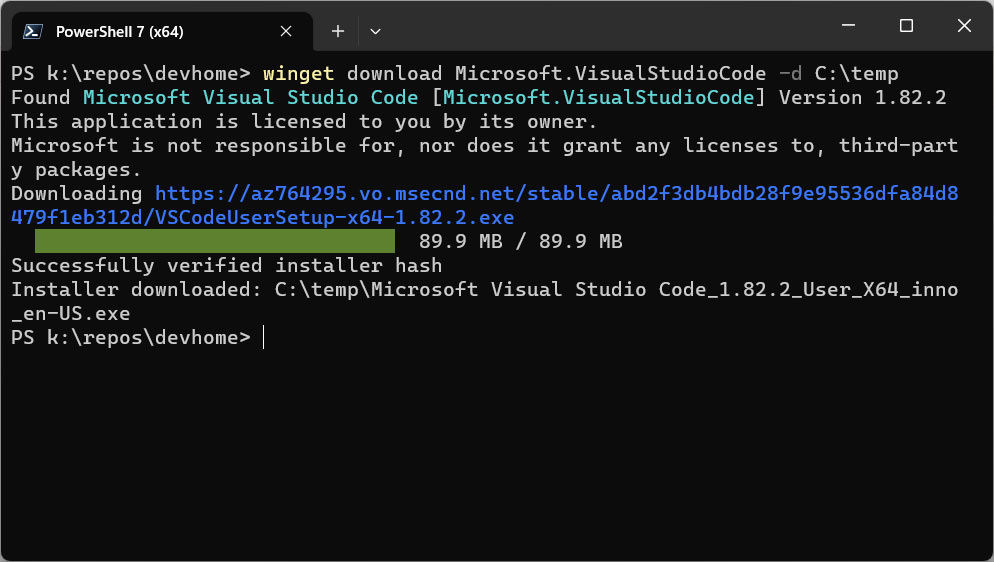Click the winget command word
Image resolution: width=994 pixels, height=562 pixels.
click(x=299, y=73)
